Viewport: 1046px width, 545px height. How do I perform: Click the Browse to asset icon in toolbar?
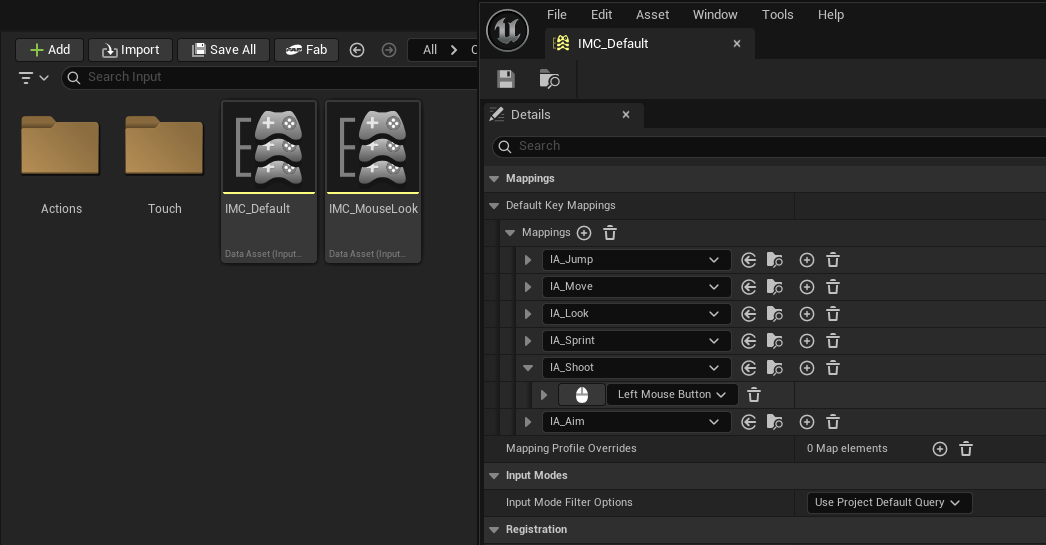tap(549, 79)
